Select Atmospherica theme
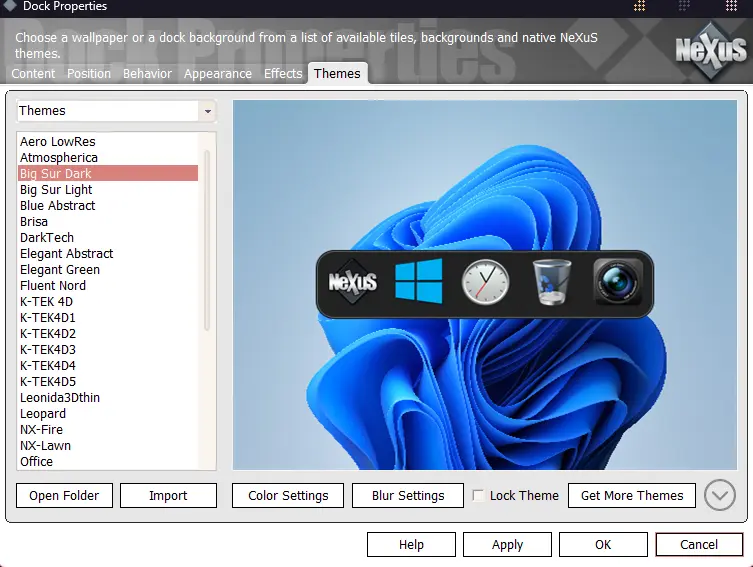 point(108,157)
